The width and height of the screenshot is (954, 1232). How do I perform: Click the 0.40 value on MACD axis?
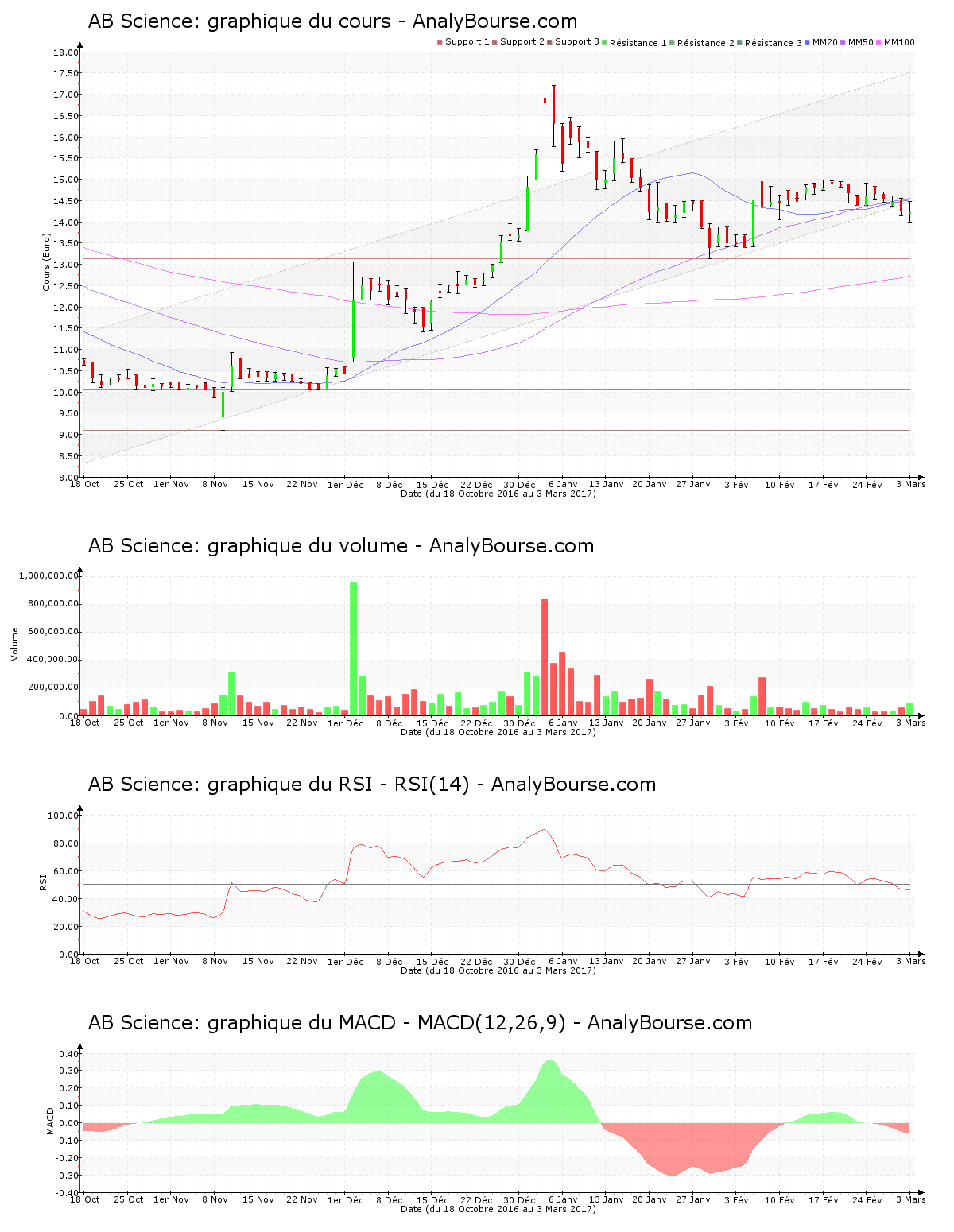click(x=68, y=1054)
